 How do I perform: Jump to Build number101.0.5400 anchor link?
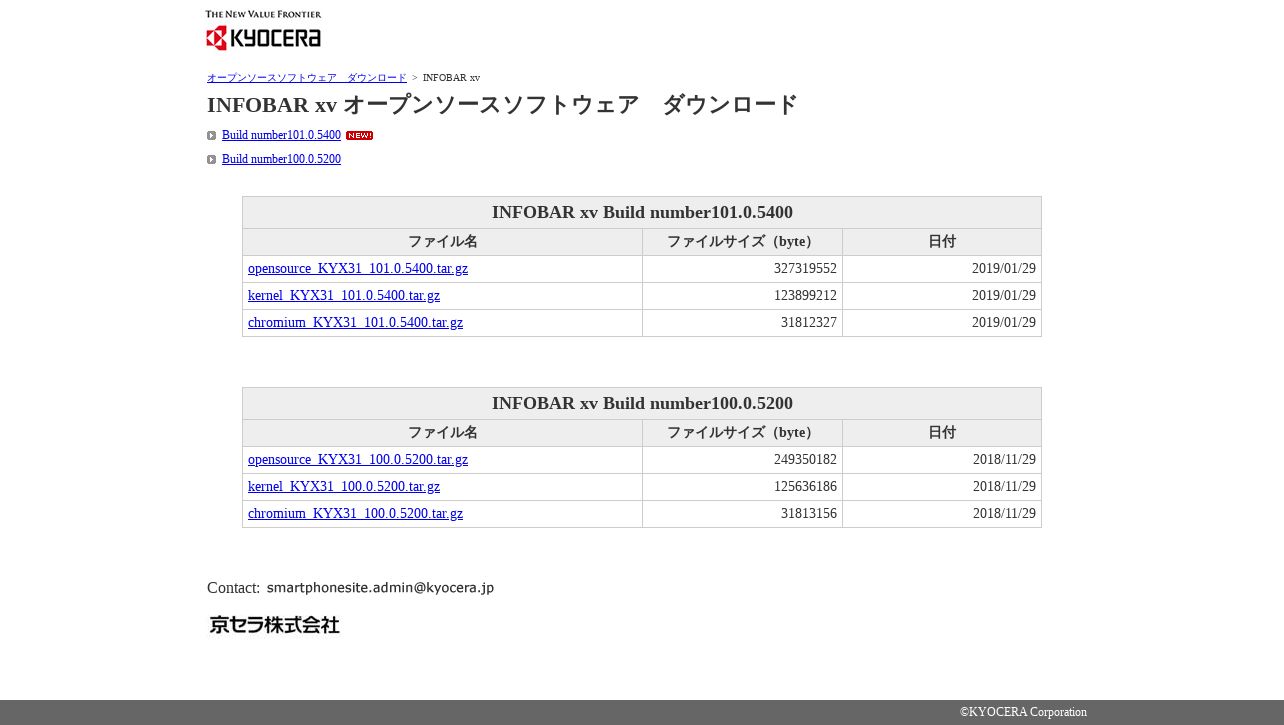(x=281, y=135)
